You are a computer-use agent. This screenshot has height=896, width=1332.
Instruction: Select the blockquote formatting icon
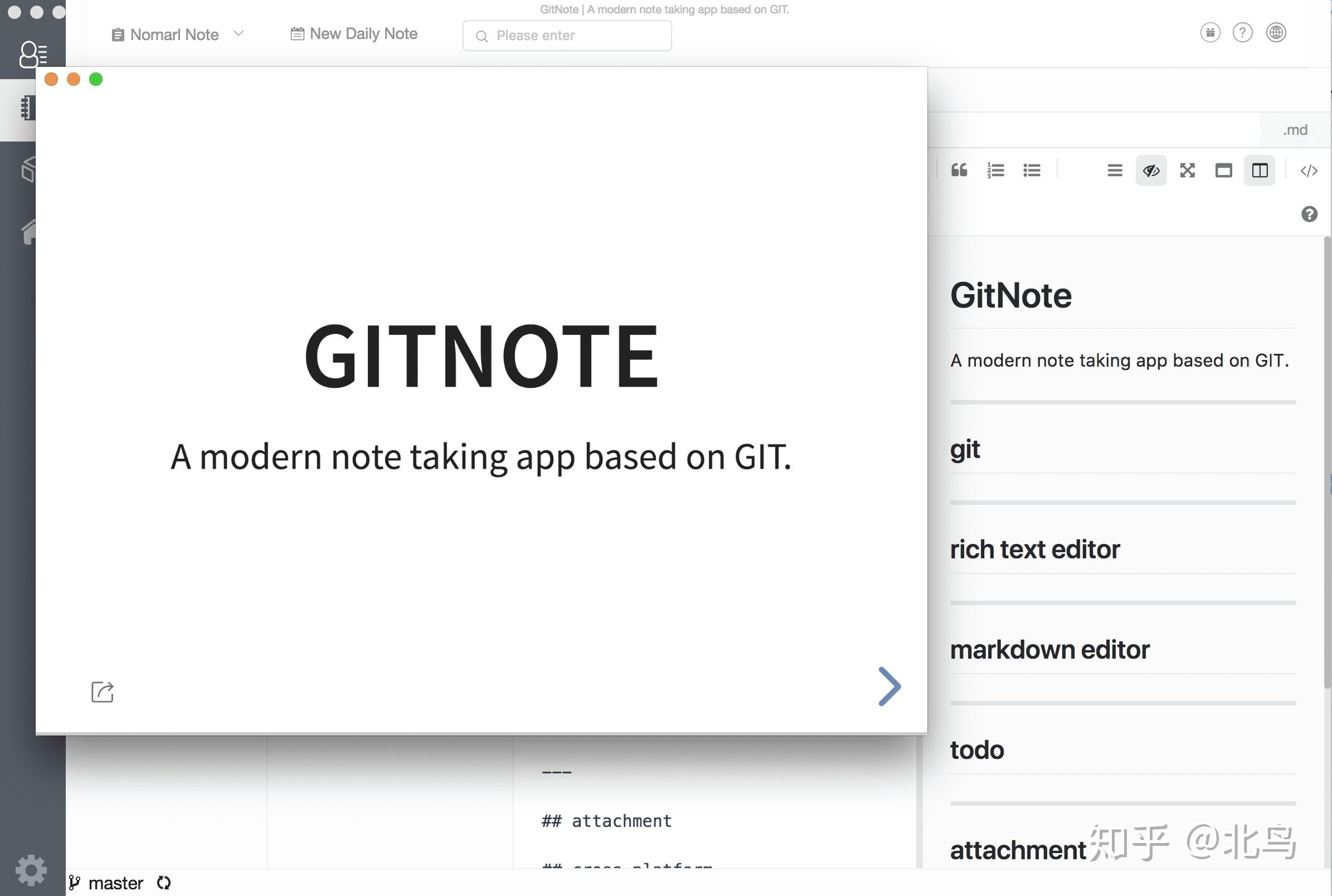tap(959, 171)
